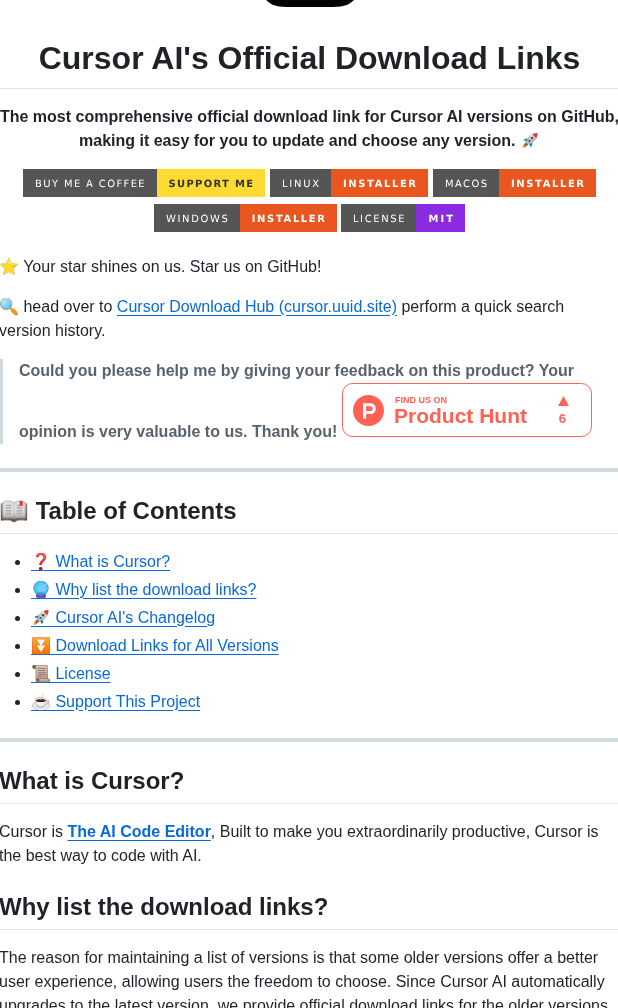The height and width of the screenshot is (1008, 618).
Task: Click the SUPPORT ME badge
Action: [210, 183]
